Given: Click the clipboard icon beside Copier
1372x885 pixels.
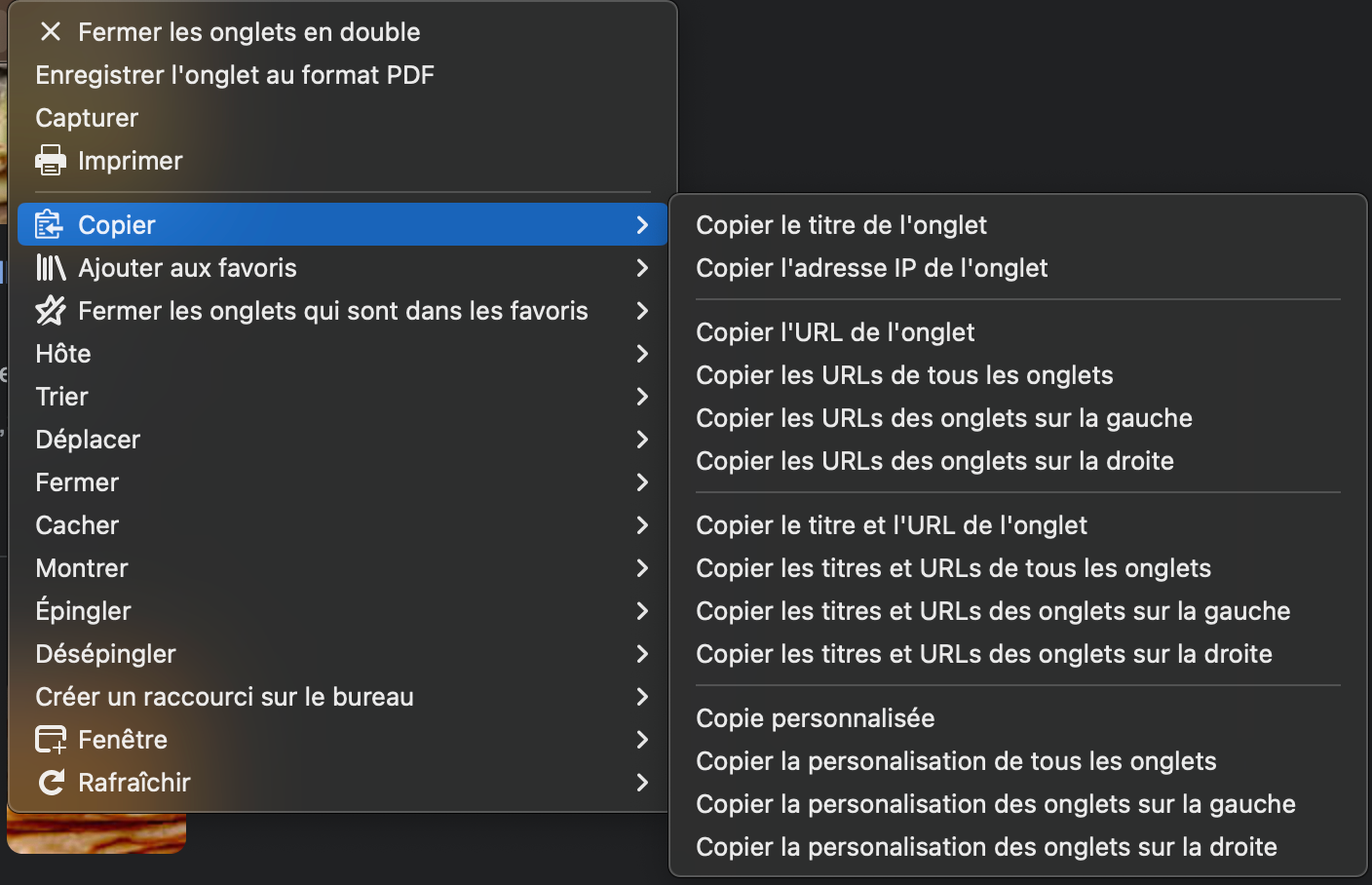Looking at the screenshot, I should pos(49,225).
